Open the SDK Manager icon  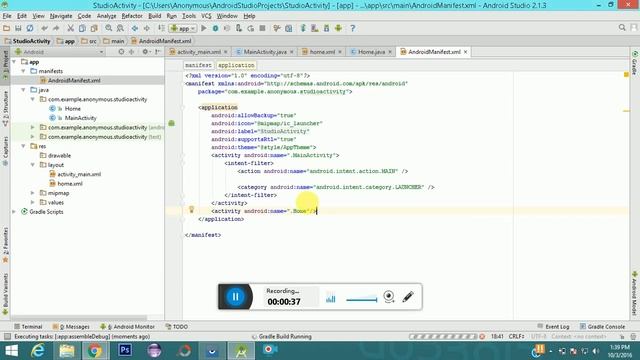327,28
